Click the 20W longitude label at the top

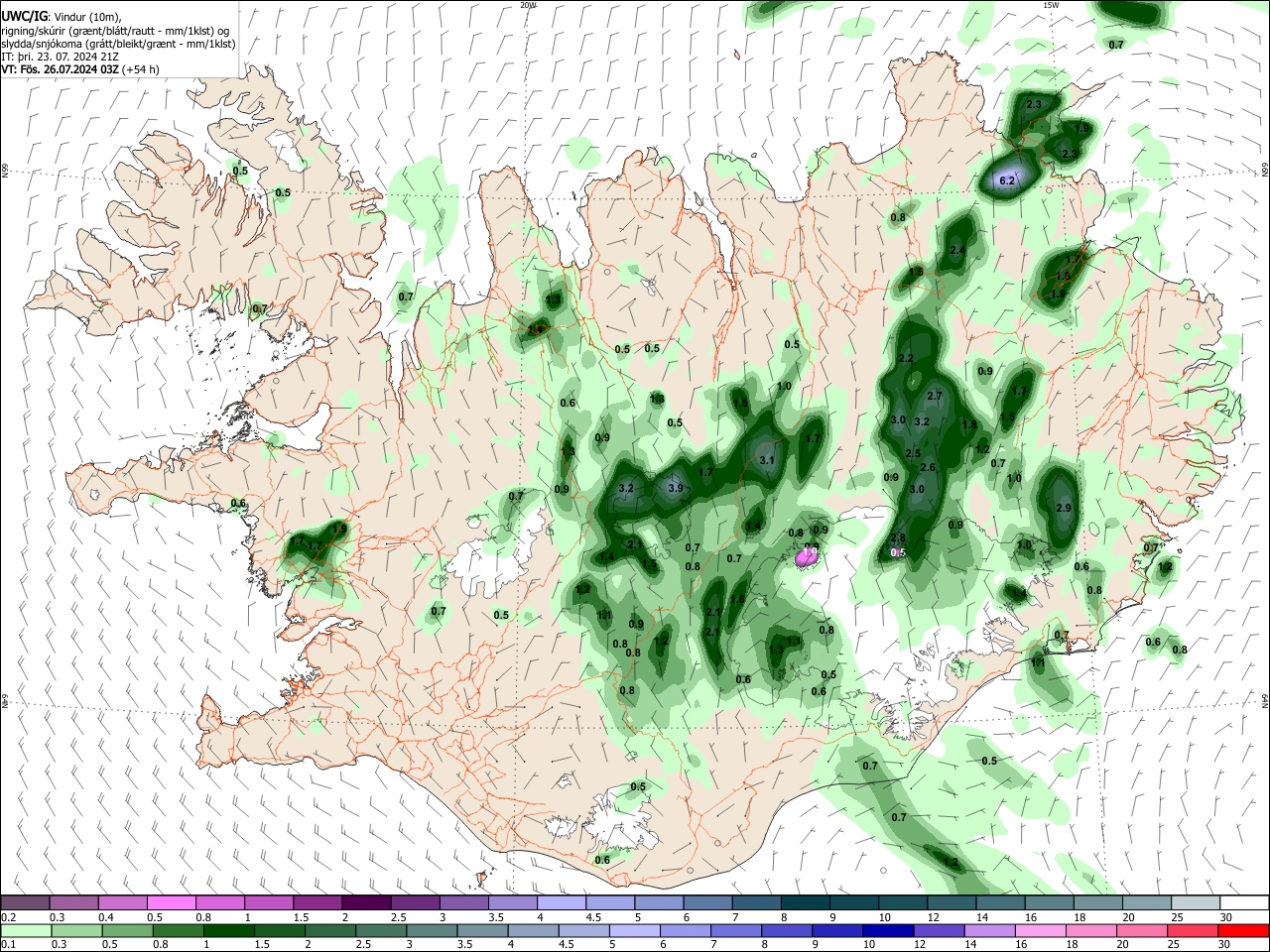529,5
